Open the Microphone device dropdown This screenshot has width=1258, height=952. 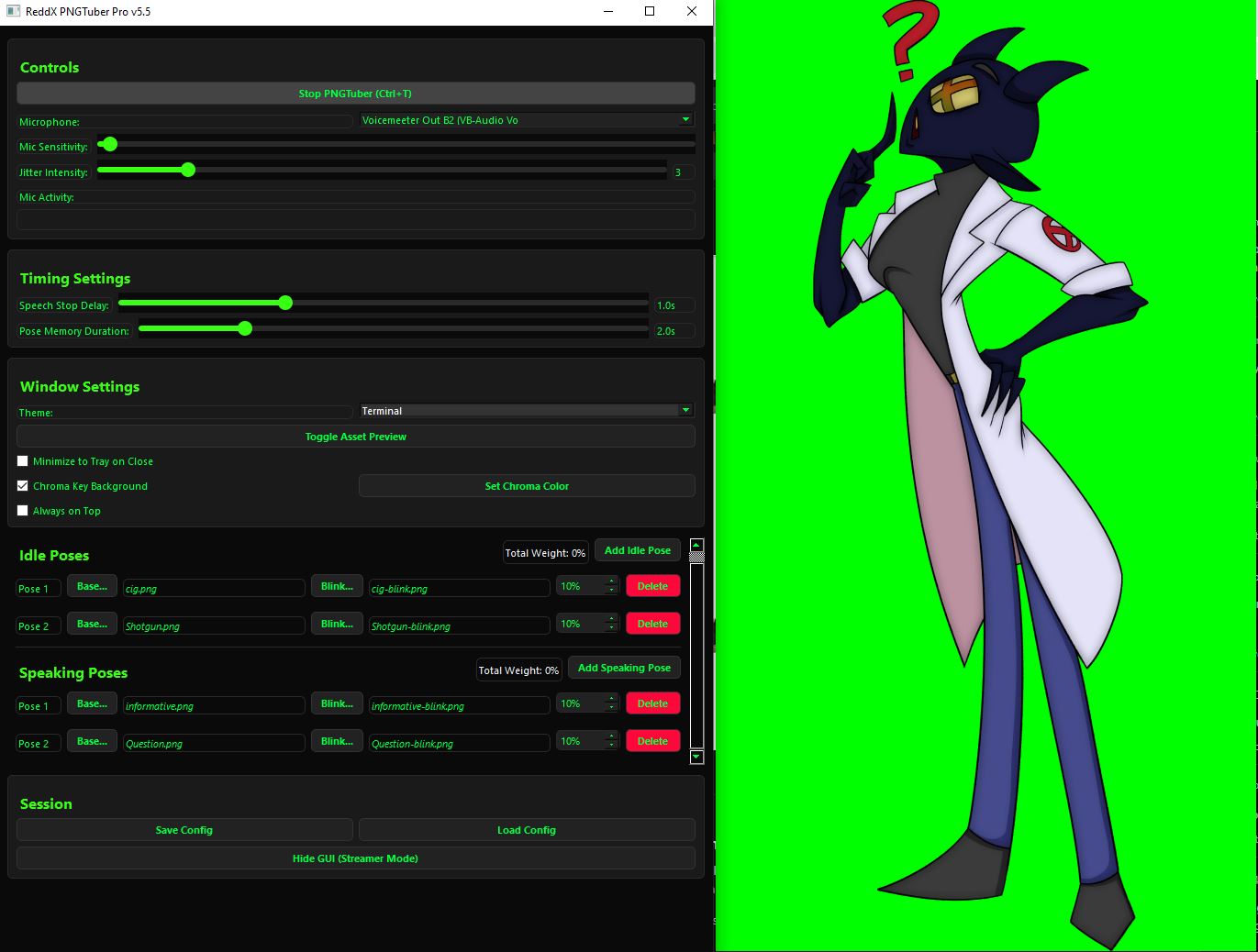coord(527,120)
